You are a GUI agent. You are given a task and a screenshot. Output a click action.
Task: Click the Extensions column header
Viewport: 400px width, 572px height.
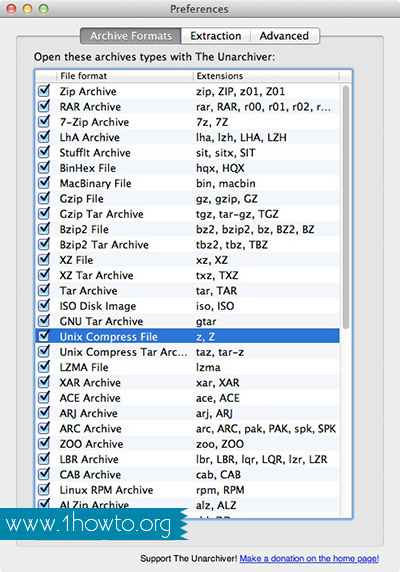click(x=266, y=76)
